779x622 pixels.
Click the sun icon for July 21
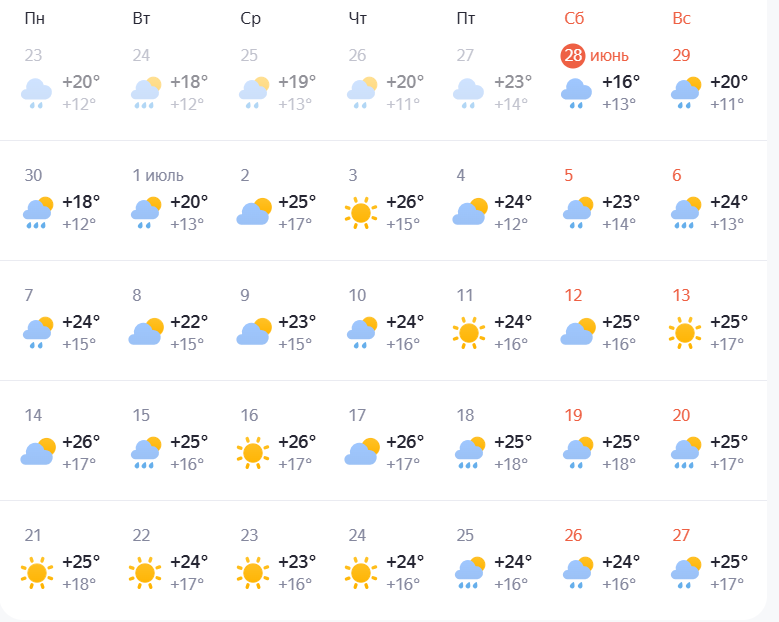click(37, 572)
